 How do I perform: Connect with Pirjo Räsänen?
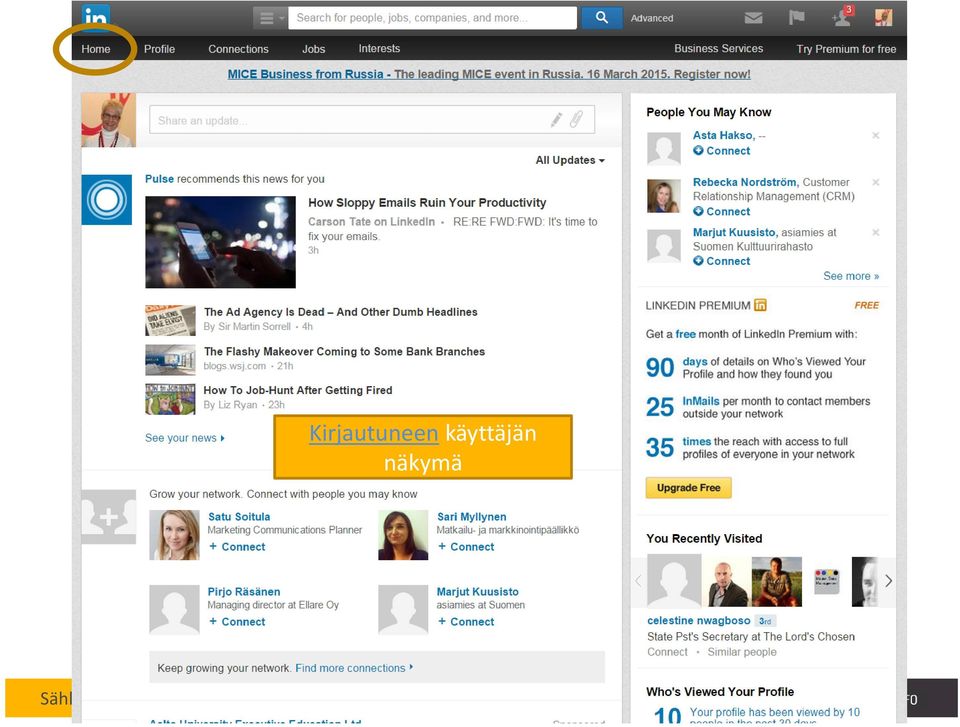coord(237,622)
